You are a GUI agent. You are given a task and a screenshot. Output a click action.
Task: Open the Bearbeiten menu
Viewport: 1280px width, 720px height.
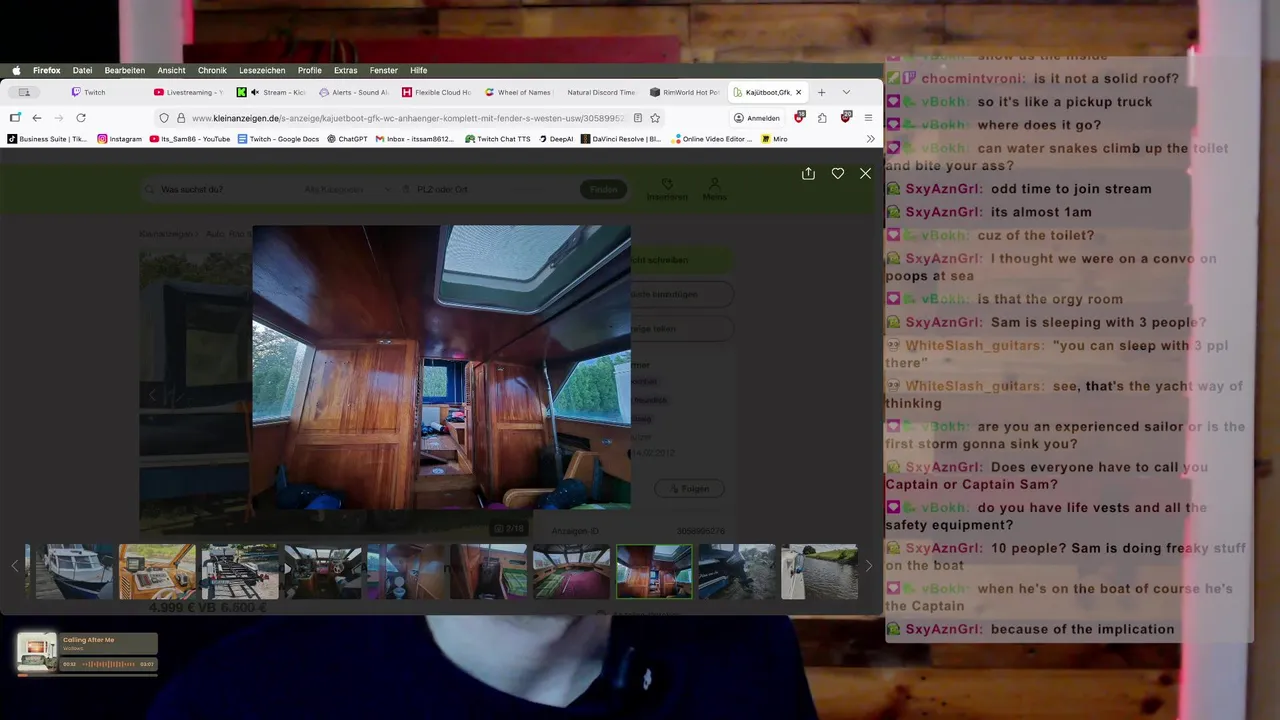[124, 71]
